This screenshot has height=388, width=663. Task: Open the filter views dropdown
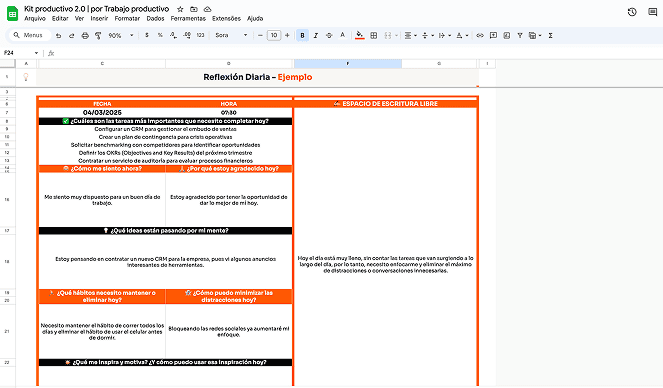[x=535, y=36]
